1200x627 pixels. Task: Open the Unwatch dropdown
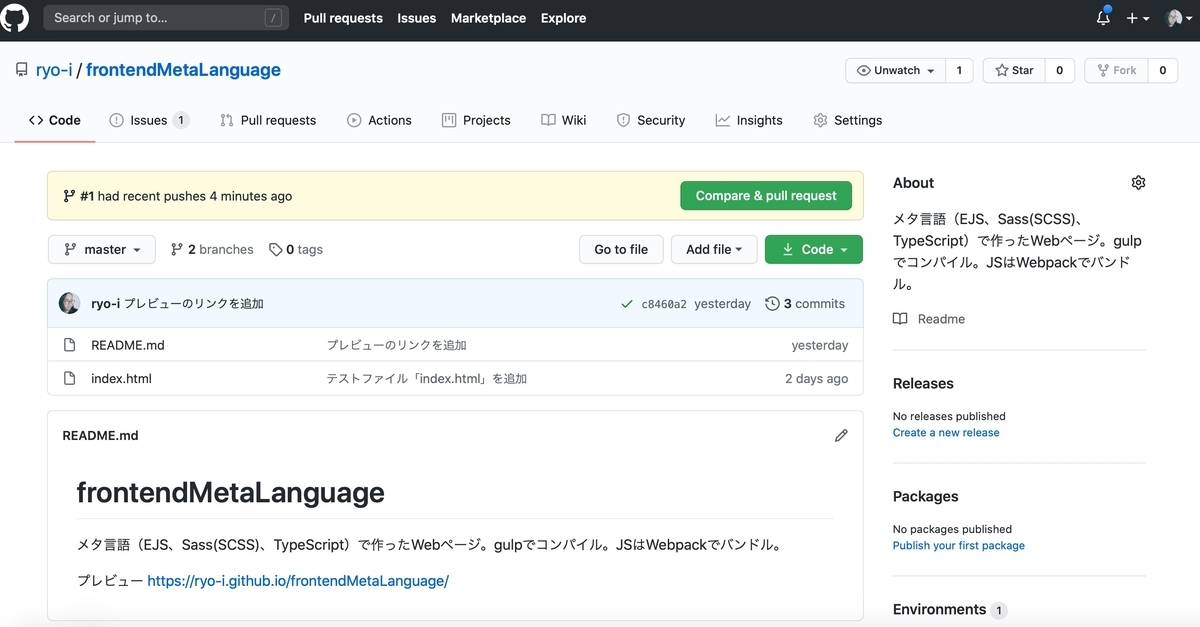coord(895,70)
